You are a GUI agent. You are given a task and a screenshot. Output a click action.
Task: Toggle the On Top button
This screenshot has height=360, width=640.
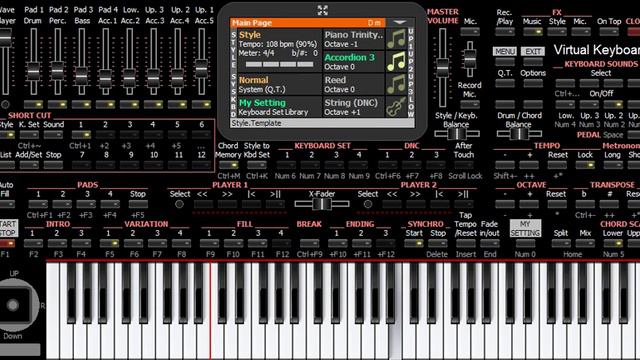(609, 31)
